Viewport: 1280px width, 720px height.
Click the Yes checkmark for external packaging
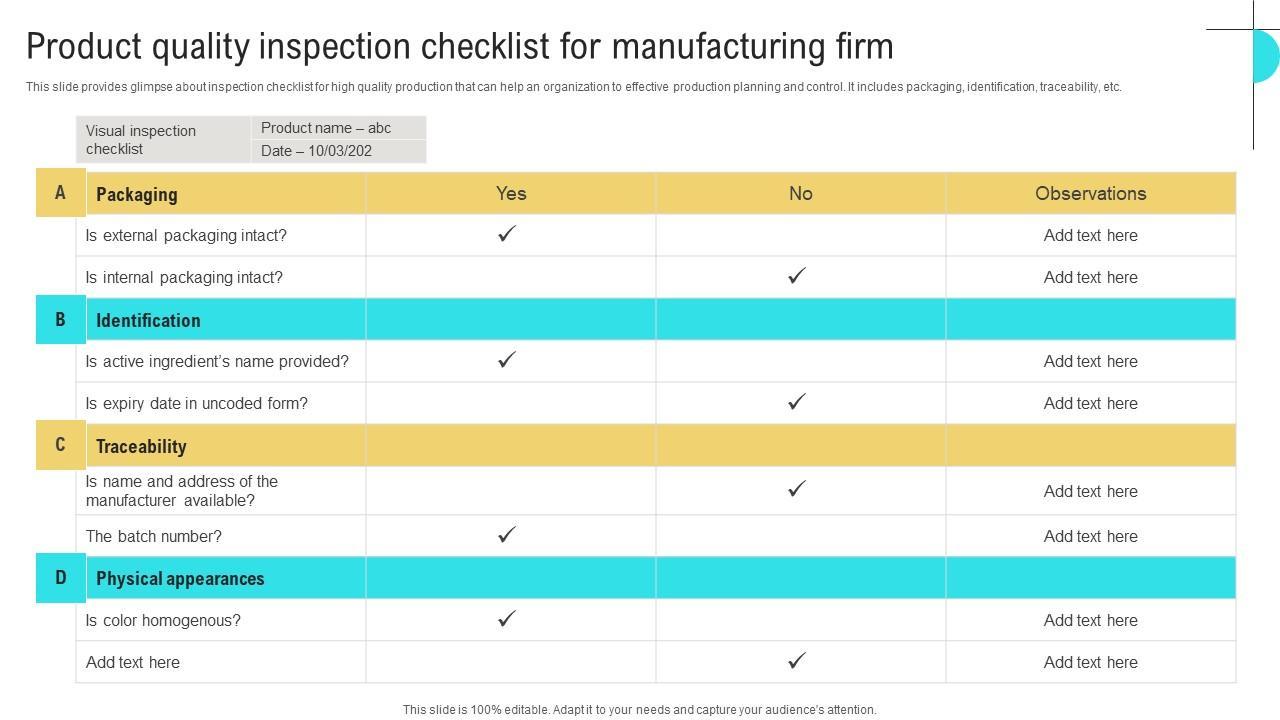click(x=507, y=234)
